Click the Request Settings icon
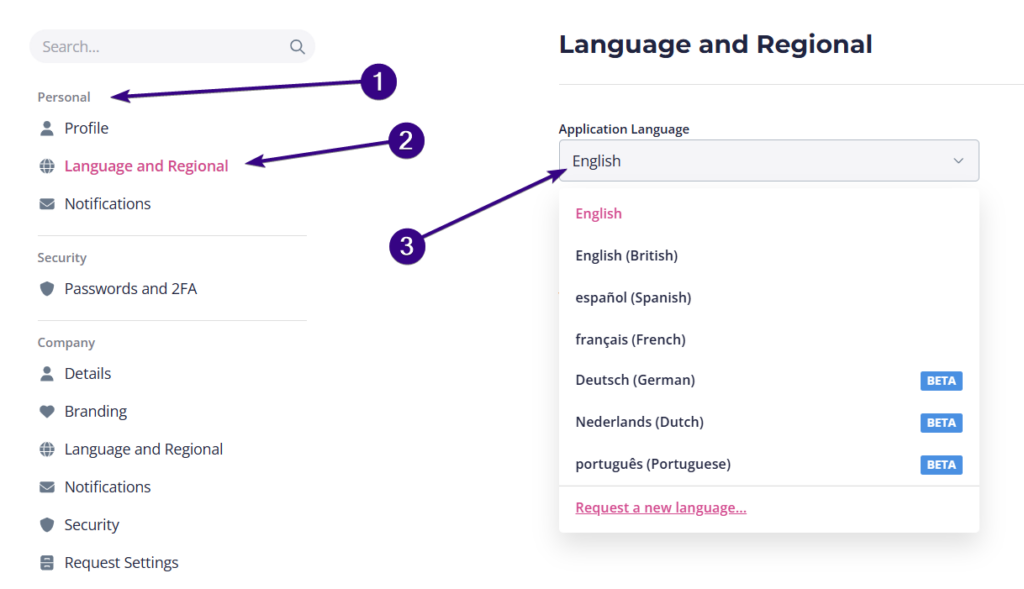Screen dimensions: 1024x589 click(47, 563)
